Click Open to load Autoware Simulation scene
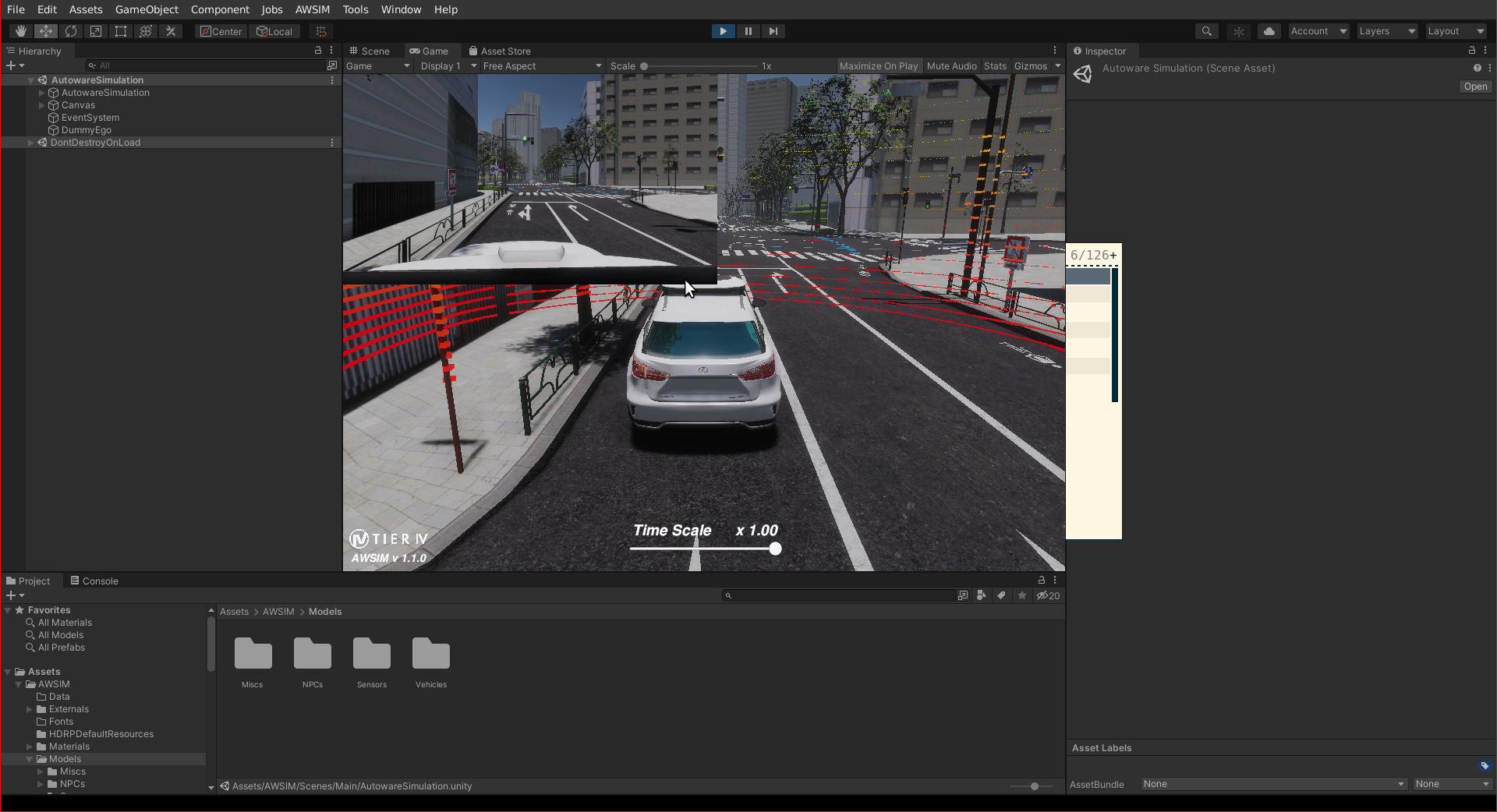1497x812 pixels. pos(1474,86)
